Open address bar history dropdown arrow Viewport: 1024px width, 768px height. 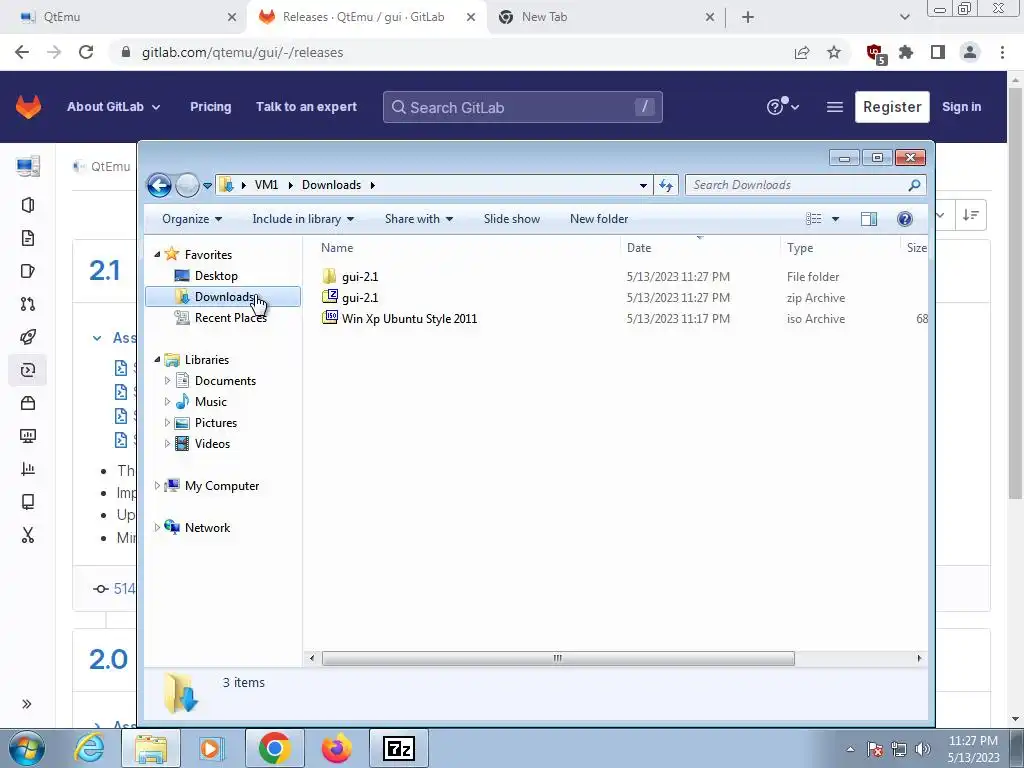click(643, 185)
